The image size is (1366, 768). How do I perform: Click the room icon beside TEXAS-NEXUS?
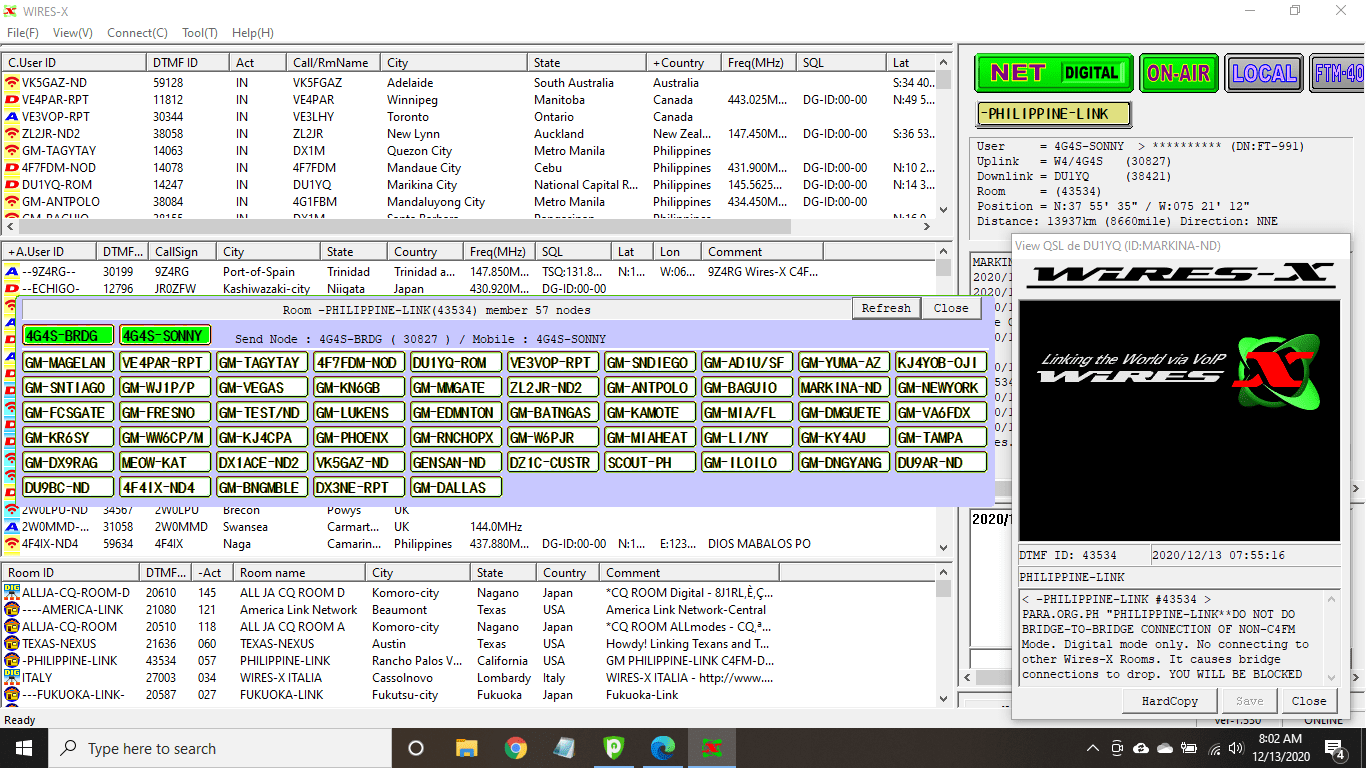[12, 644]
